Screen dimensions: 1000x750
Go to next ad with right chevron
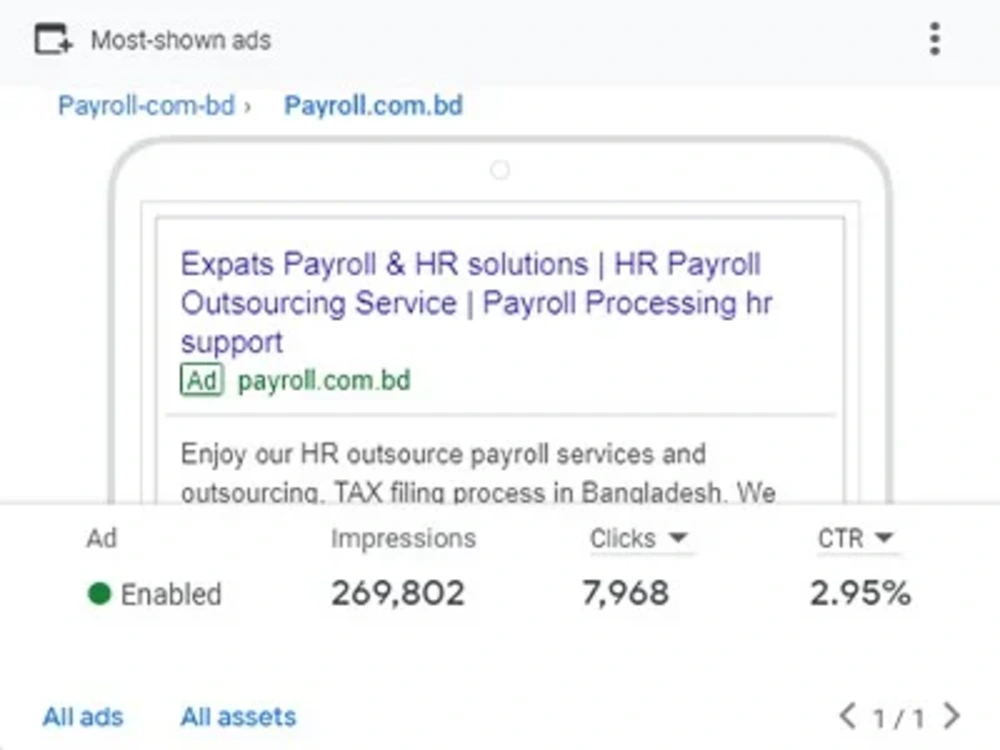[952, 716]
